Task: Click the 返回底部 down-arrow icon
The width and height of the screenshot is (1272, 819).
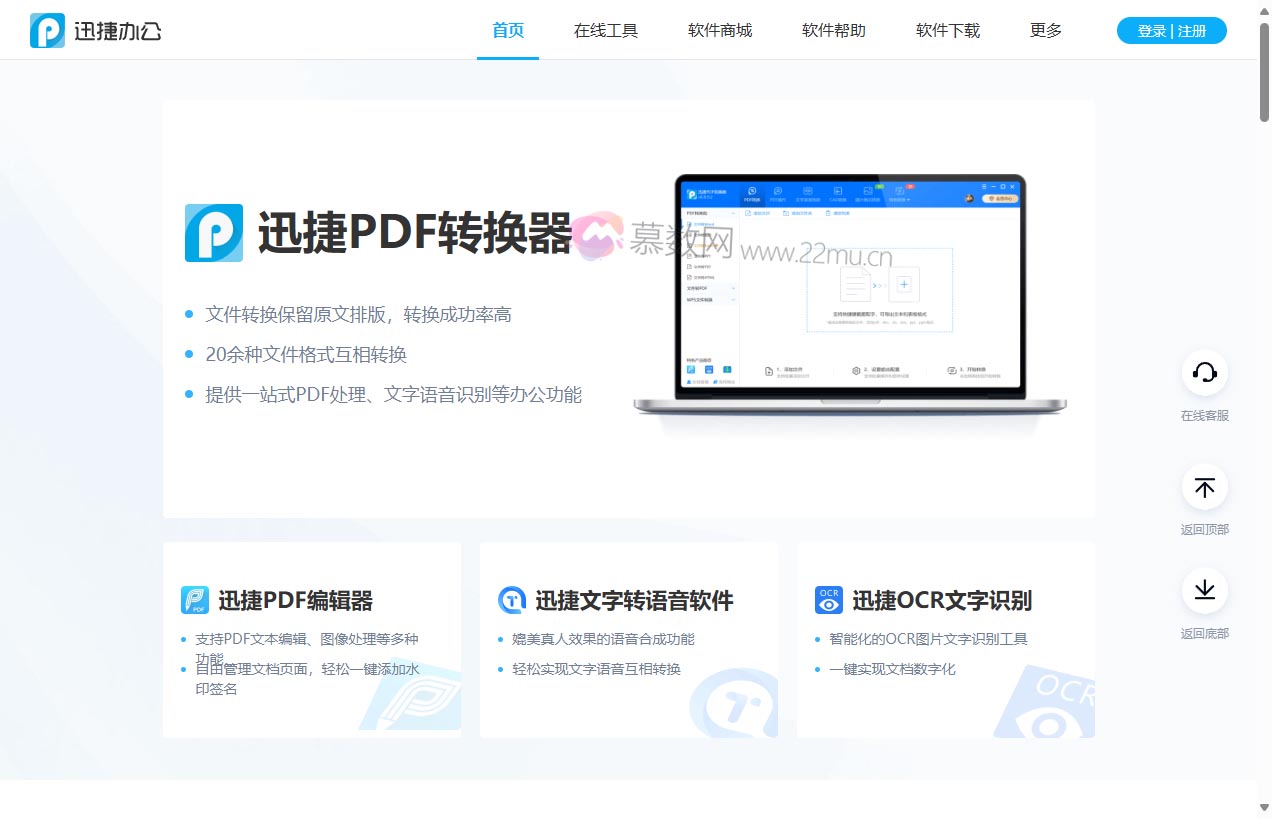Action: [1204, 590]
